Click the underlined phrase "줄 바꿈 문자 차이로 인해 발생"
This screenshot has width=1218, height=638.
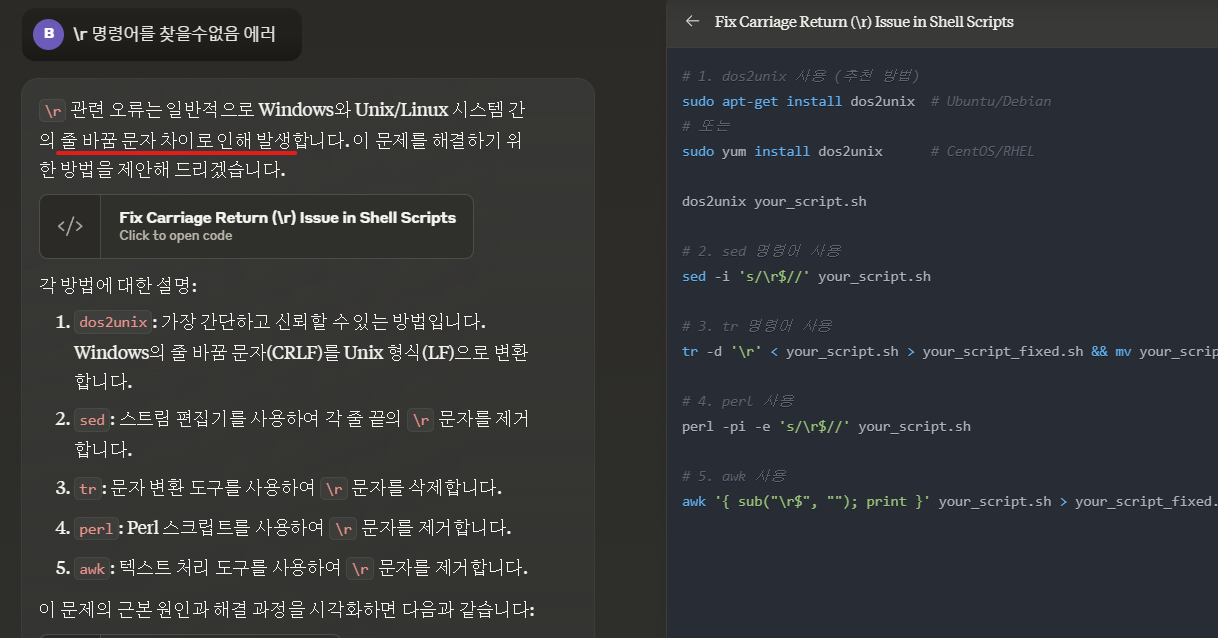176,140
